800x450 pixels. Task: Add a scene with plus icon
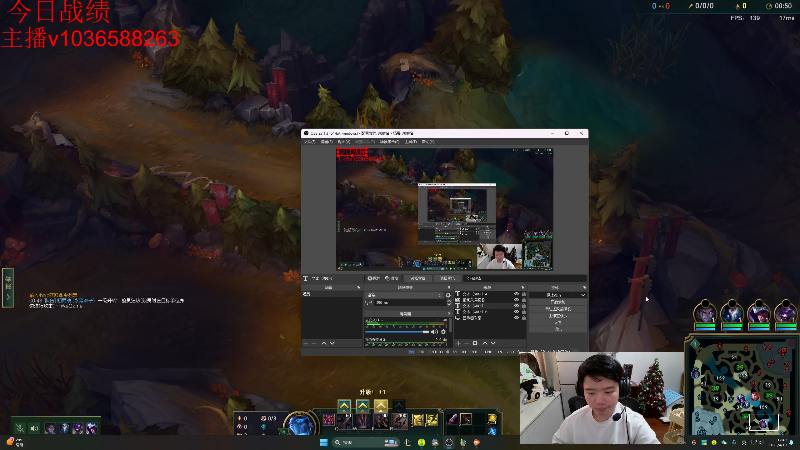coord(306,343)
